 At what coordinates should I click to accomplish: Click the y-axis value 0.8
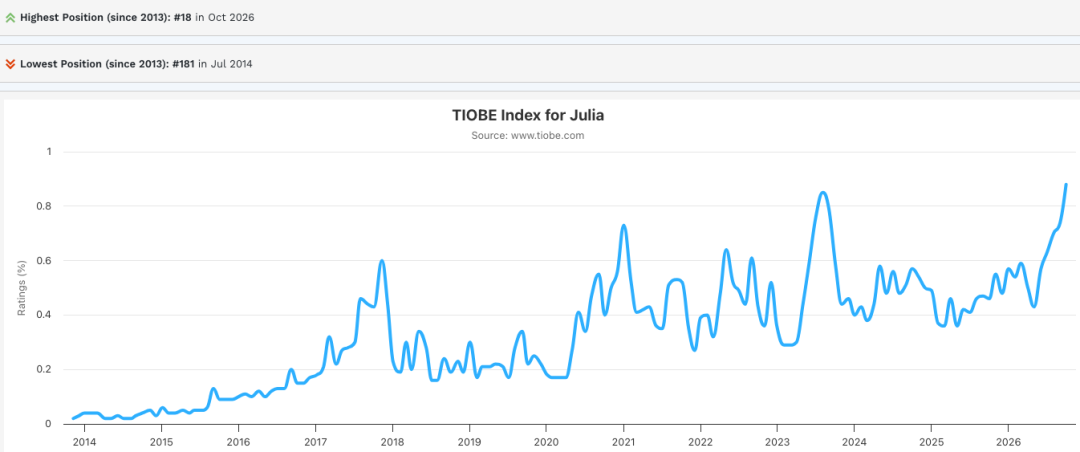click(45, 206)
